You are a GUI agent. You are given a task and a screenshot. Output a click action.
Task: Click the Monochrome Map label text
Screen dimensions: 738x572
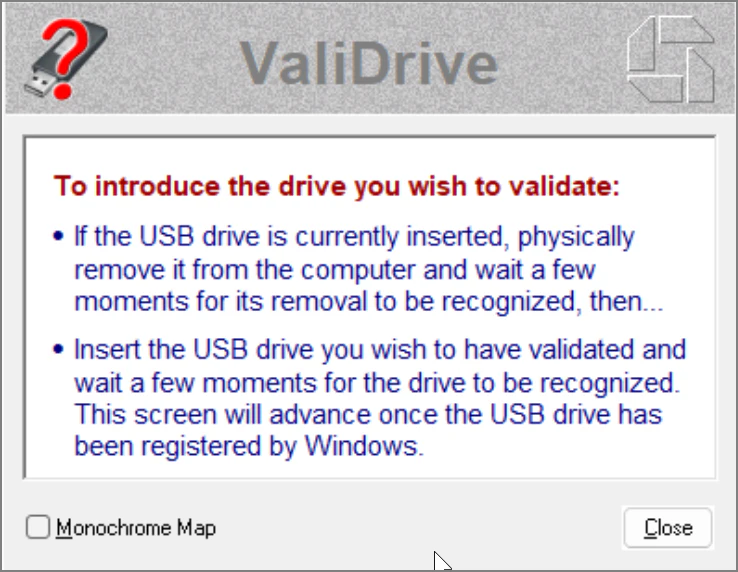(136, 528)
